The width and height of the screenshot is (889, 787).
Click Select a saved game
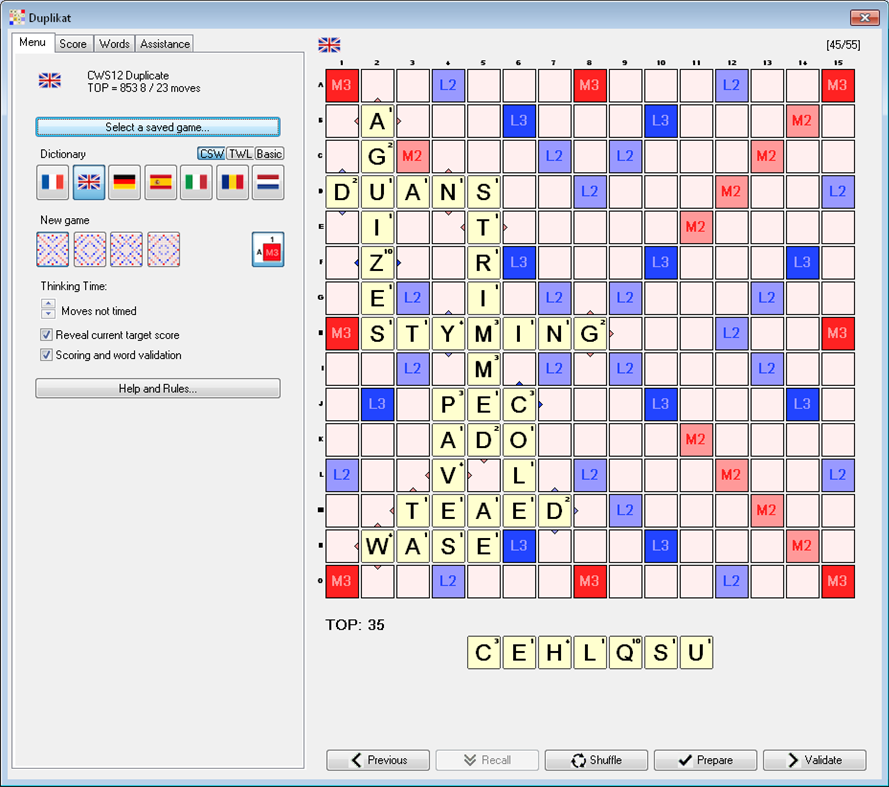click(157, 126)
